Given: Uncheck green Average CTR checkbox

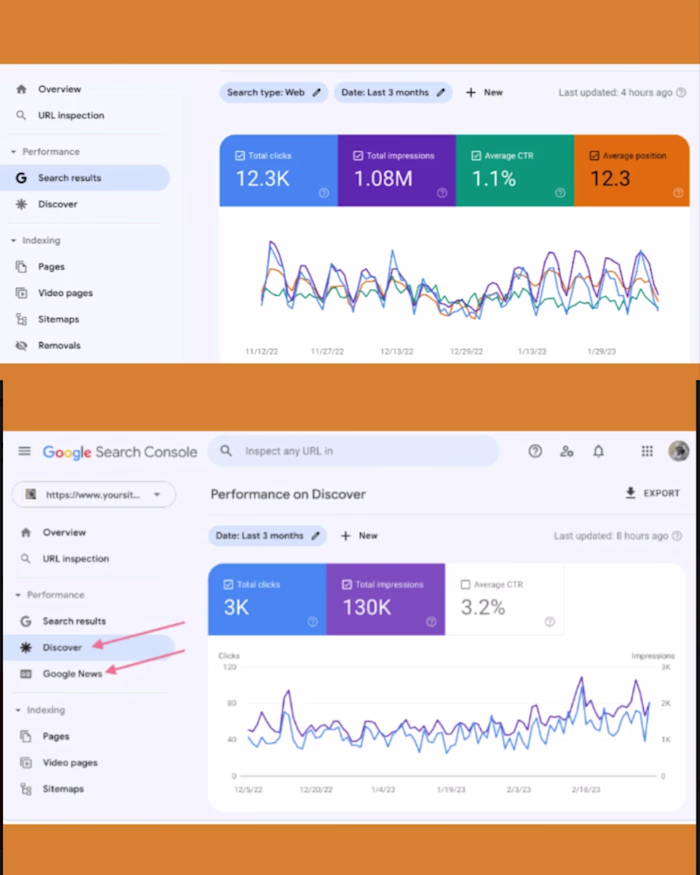Looking at the screenshot, I should pyautogui.click(x=476, y=156).
